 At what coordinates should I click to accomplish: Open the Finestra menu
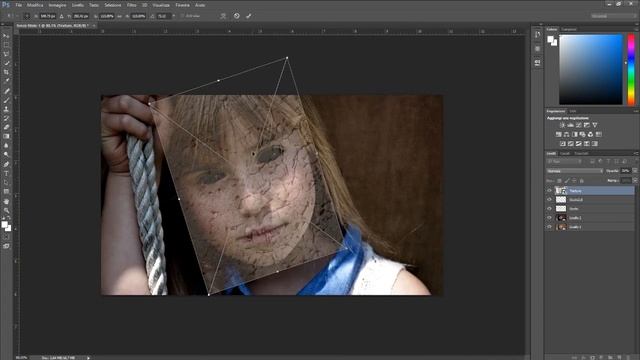[182, 5]
